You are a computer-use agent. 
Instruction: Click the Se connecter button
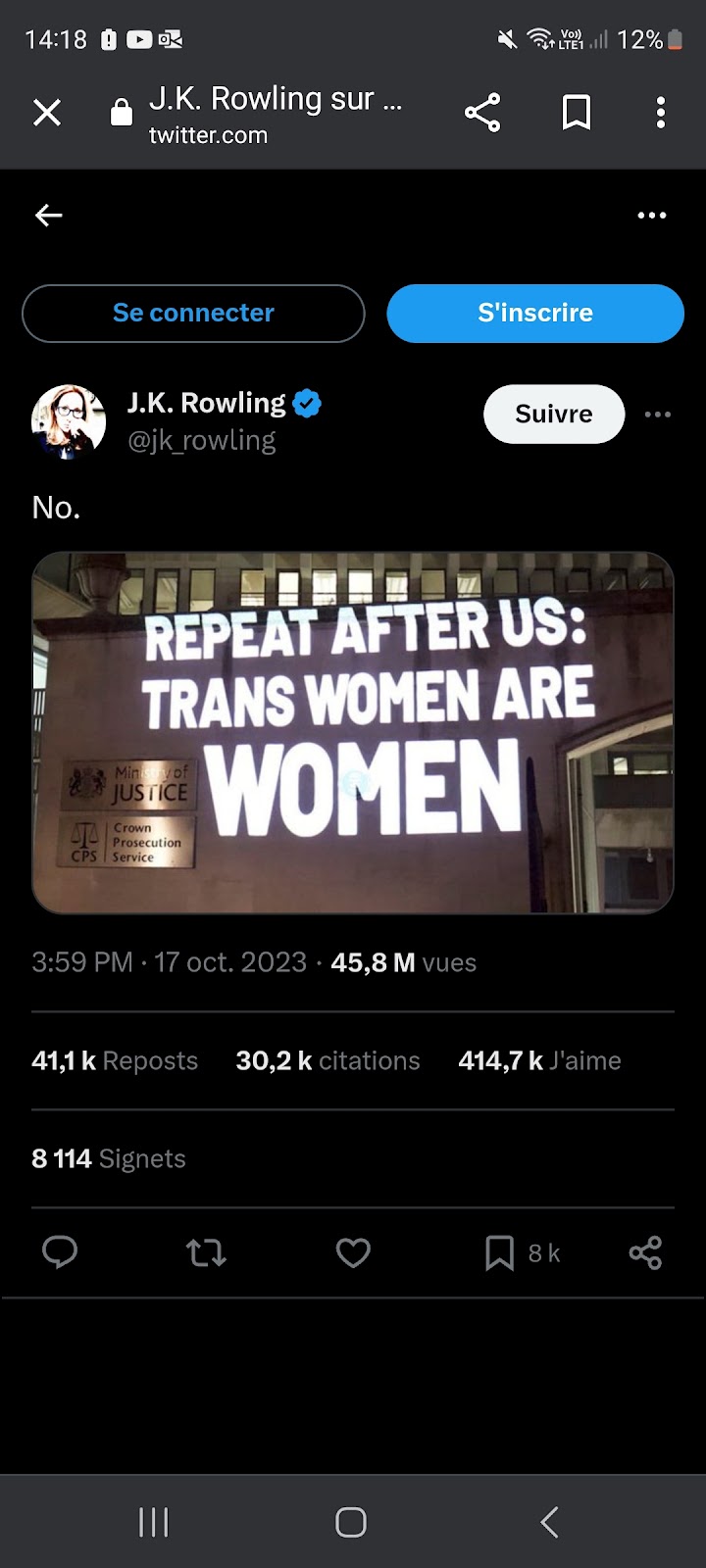[193, 314]
